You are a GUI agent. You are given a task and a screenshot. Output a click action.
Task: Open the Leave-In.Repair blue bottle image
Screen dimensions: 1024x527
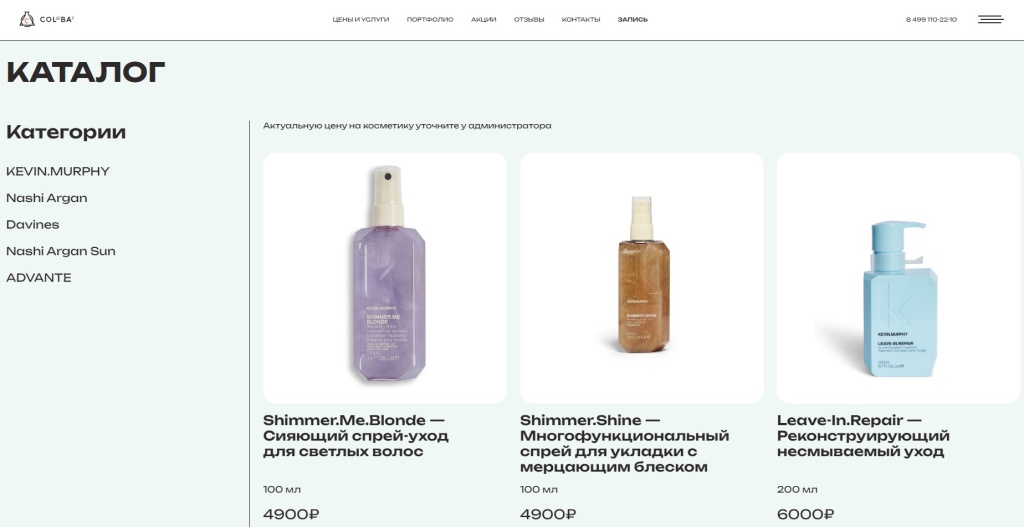click(x=899, y=278)
